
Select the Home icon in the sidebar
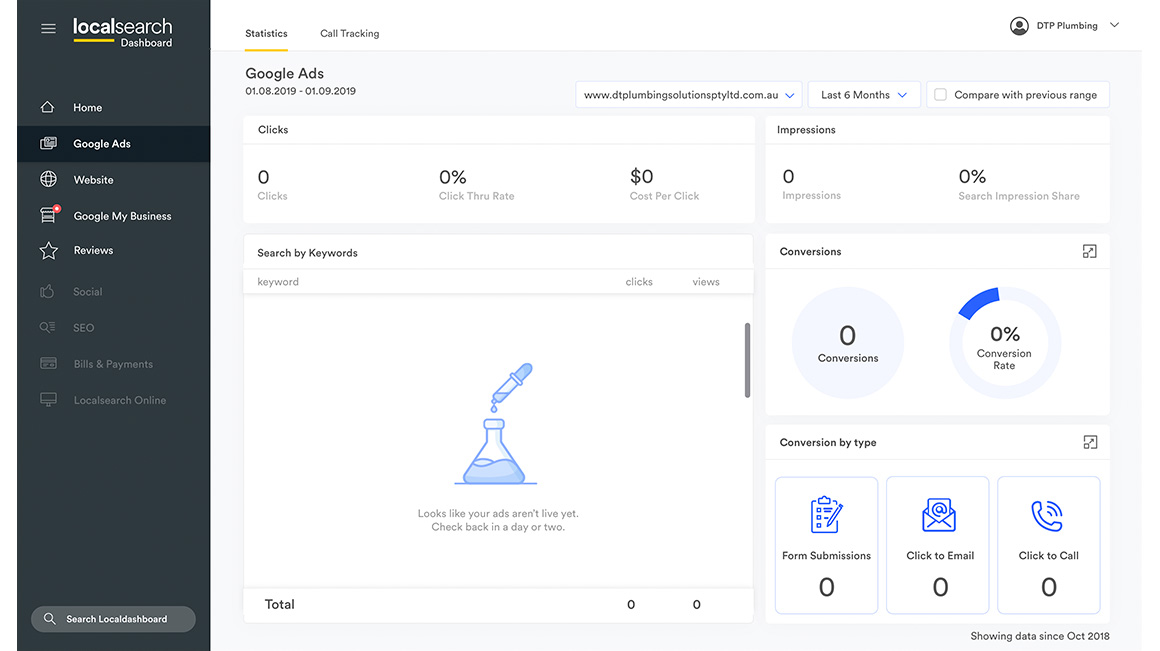coord(48,107)
